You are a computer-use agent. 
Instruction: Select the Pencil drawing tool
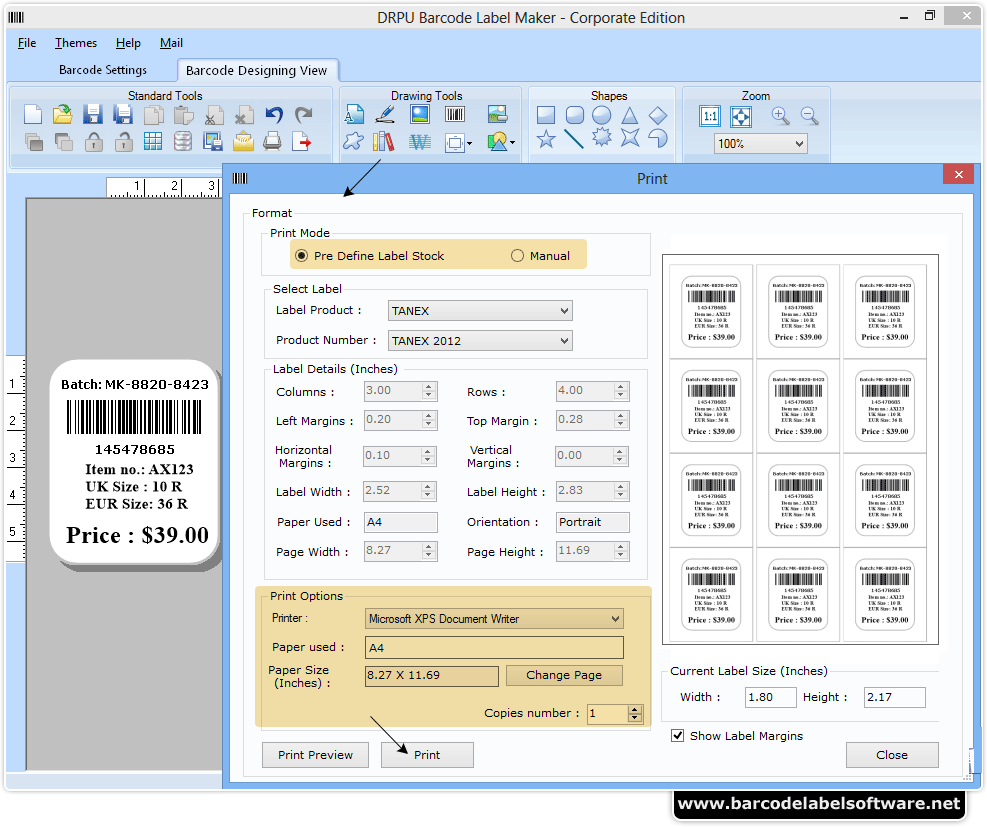click(384, 113)
